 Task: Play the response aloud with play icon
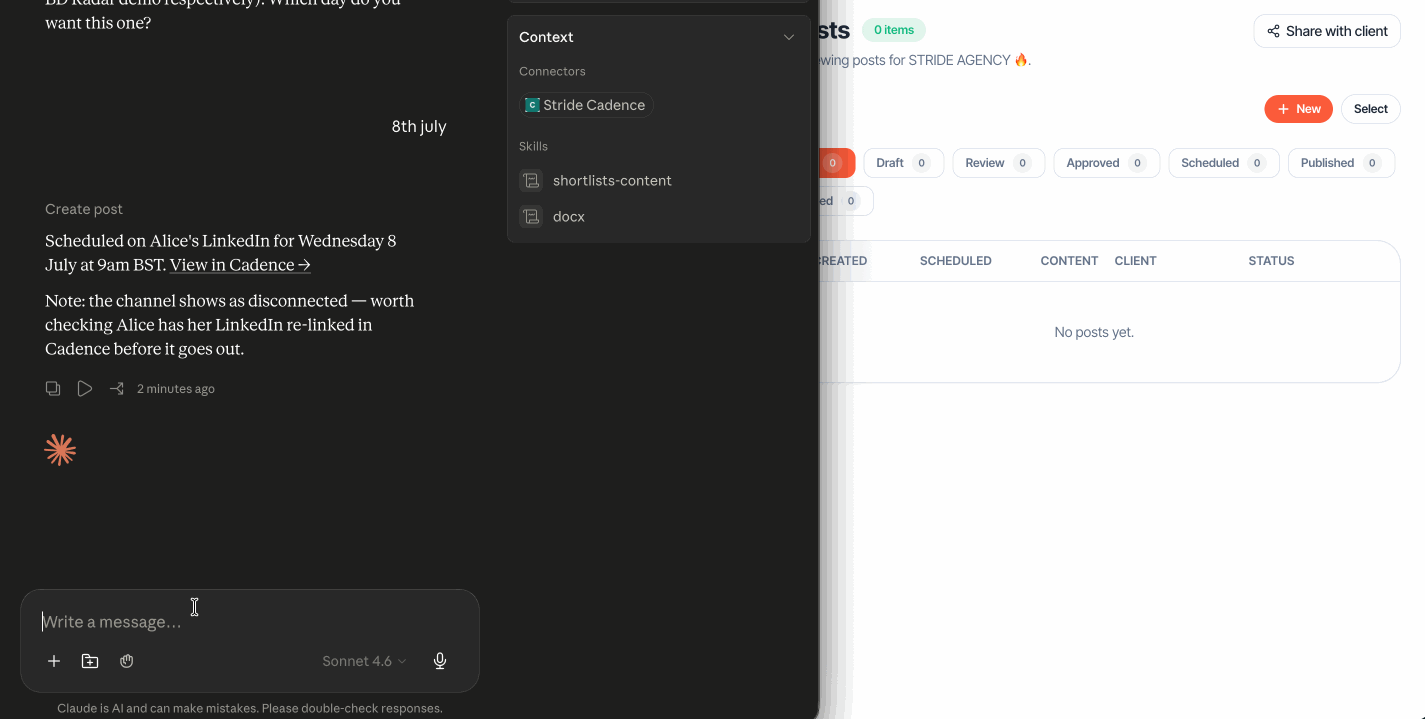[x=85, y=388]
